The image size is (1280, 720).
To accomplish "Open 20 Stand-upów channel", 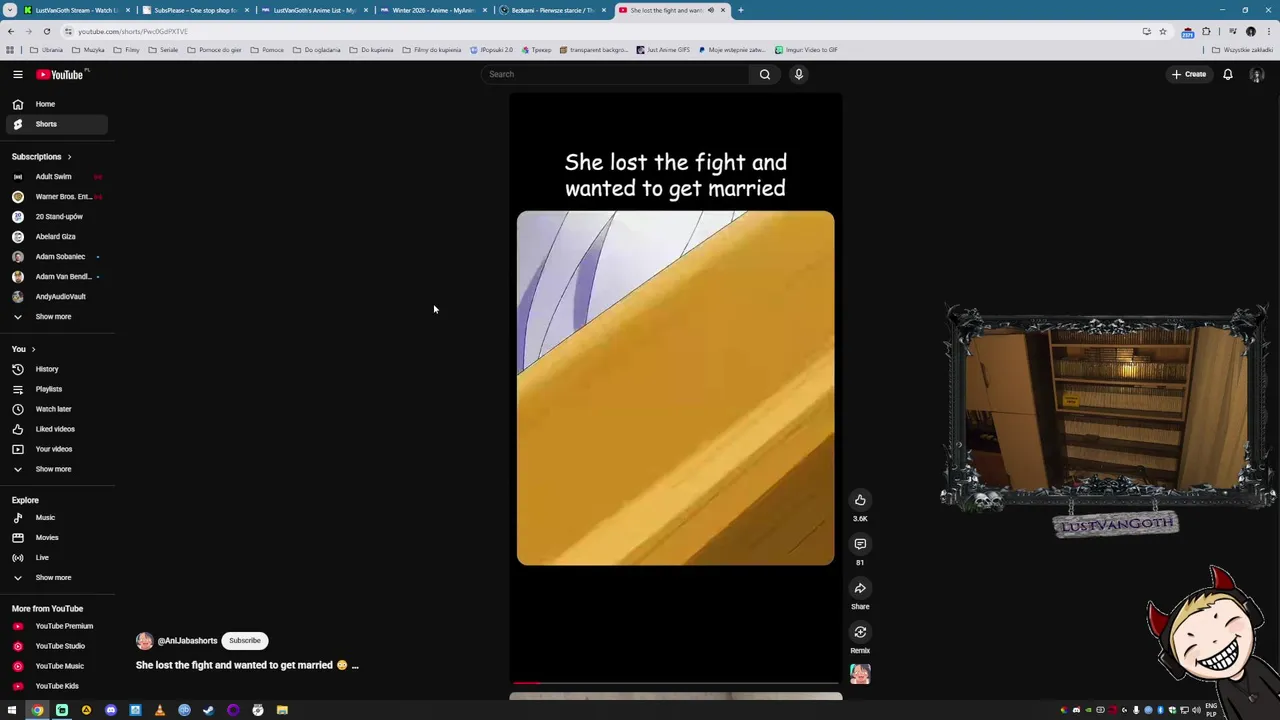I will [55, 217].
